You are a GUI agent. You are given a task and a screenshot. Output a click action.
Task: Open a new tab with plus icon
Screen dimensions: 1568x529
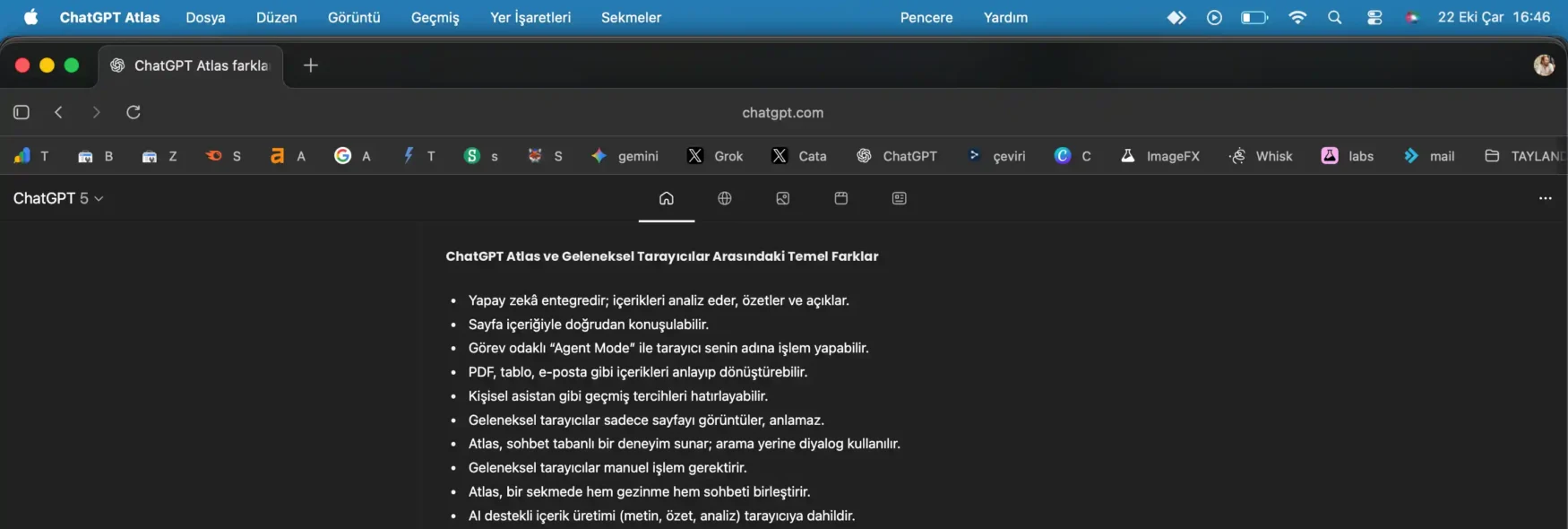click(311, 65)
